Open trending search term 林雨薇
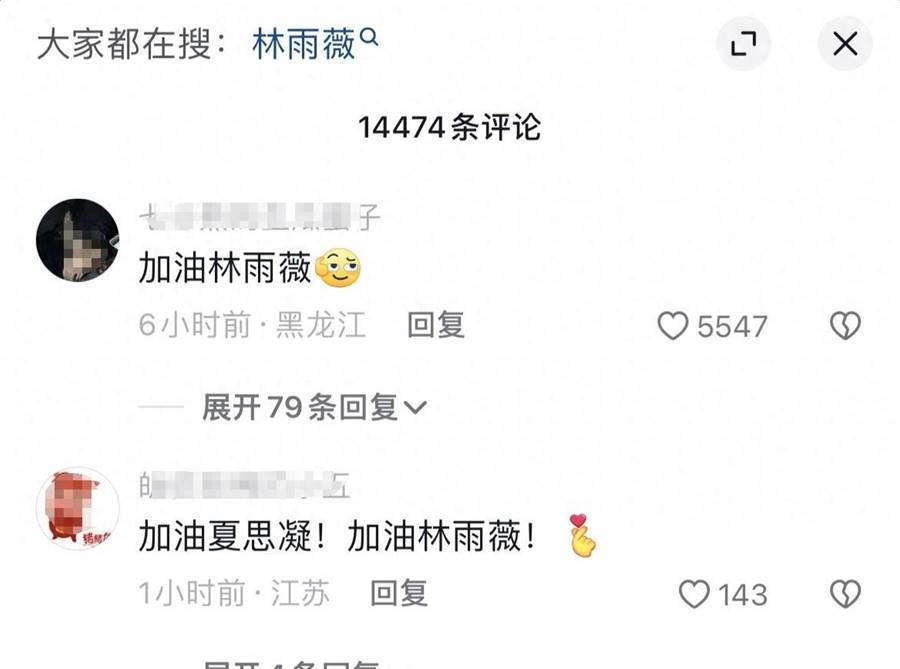This screenshot has width=900, height=669. 304,45
